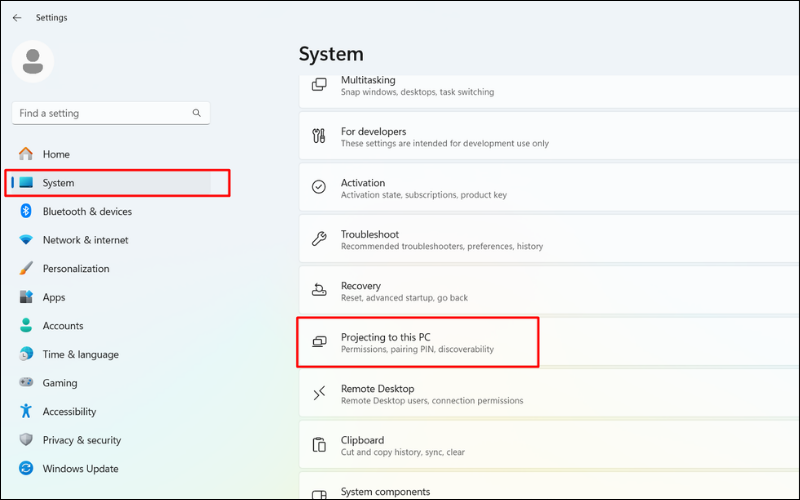Click the Gaming controller icon
800x500 pixels.
coord(26,383)
